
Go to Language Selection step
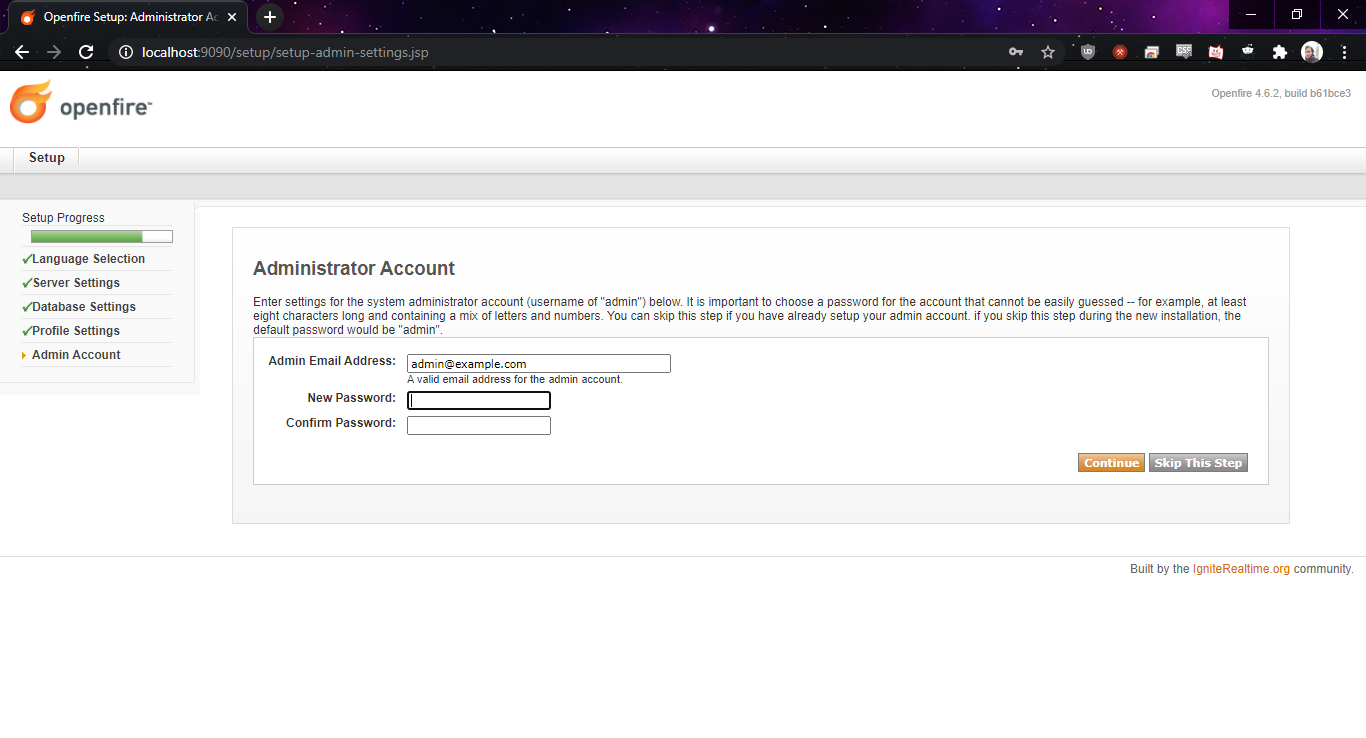pyautogui.click(x=88, y=259)
